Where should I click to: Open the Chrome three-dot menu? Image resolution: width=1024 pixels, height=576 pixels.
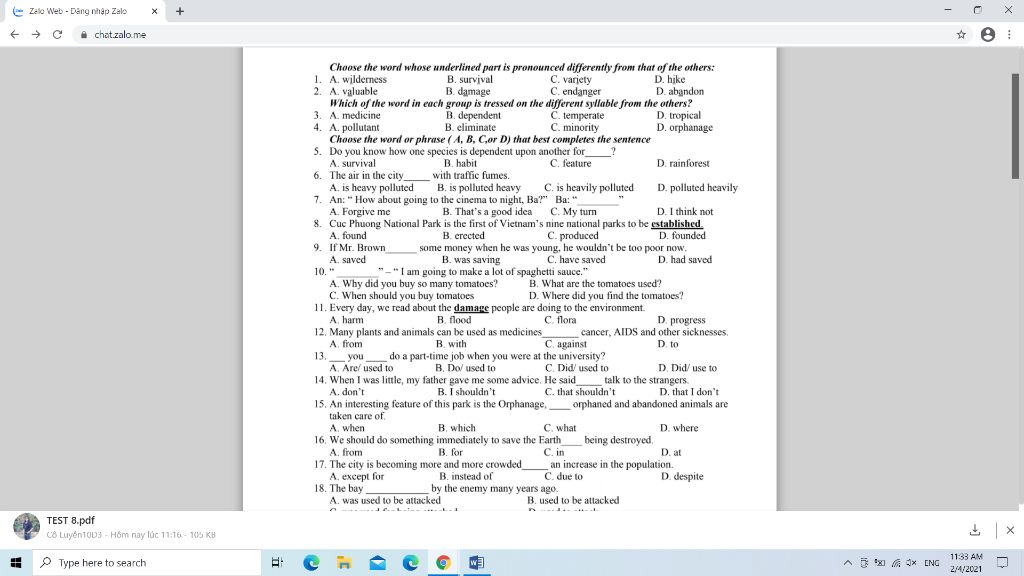pos(1009,35)
